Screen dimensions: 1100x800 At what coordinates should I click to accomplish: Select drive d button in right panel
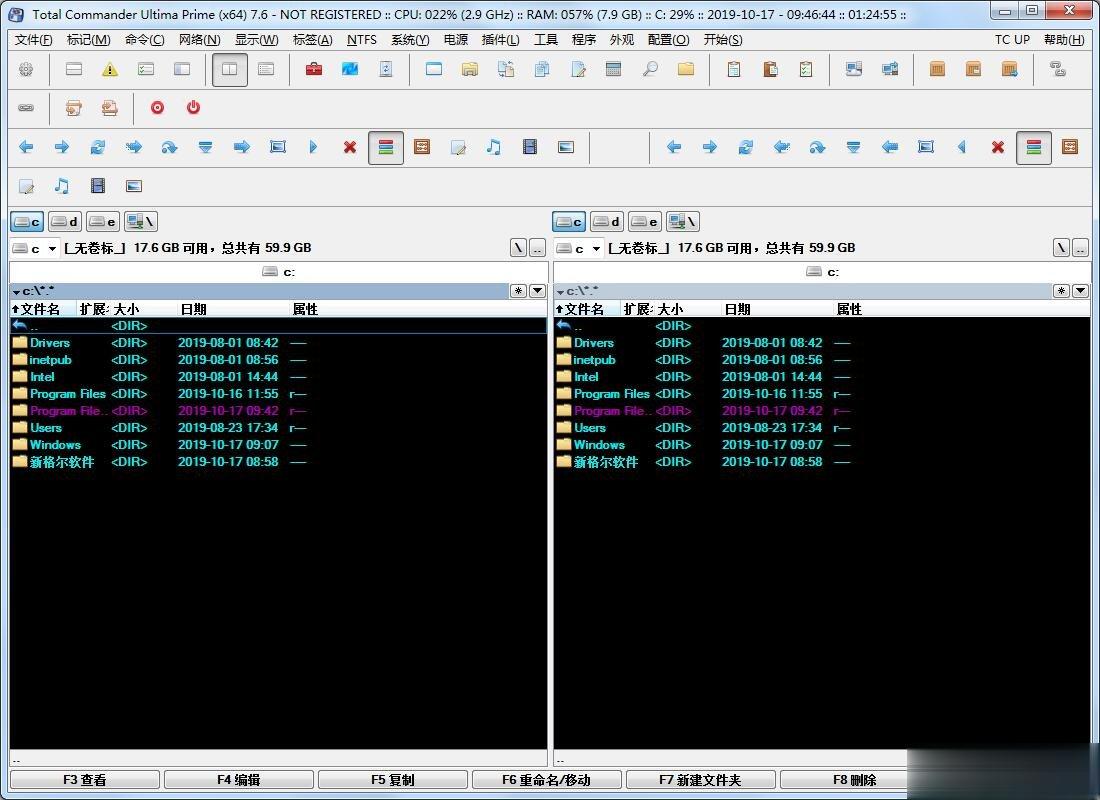point(607,222)
